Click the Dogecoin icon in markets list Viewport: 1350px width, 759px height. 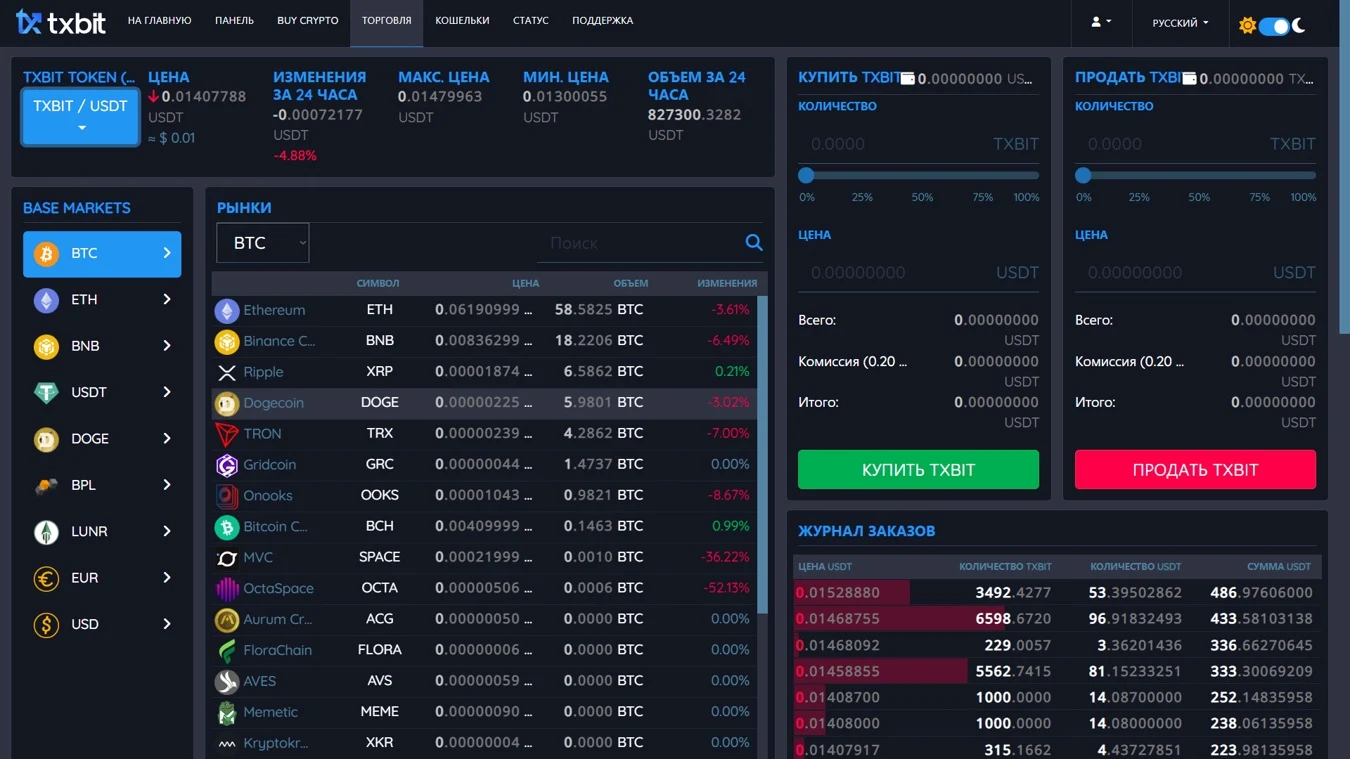pyautogui.click(x=227, y=404)
